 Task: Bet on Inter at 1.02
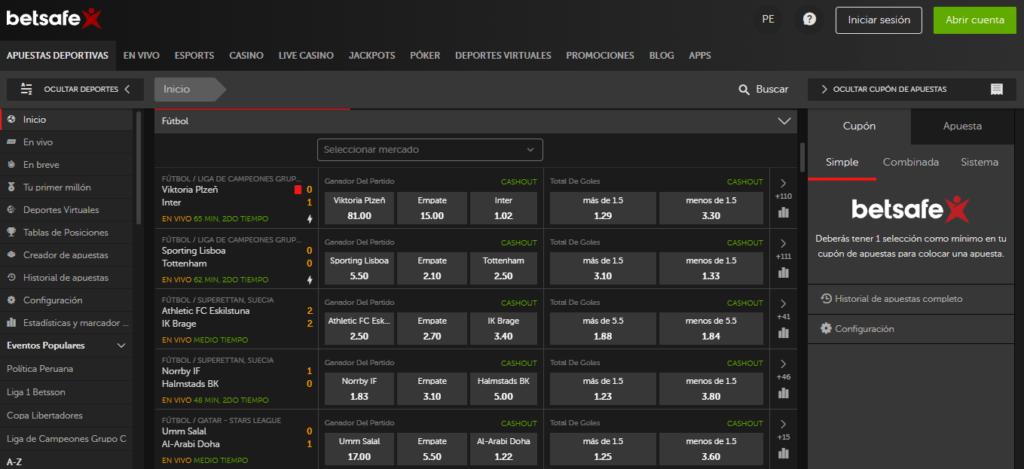click(x=504, y=208)
